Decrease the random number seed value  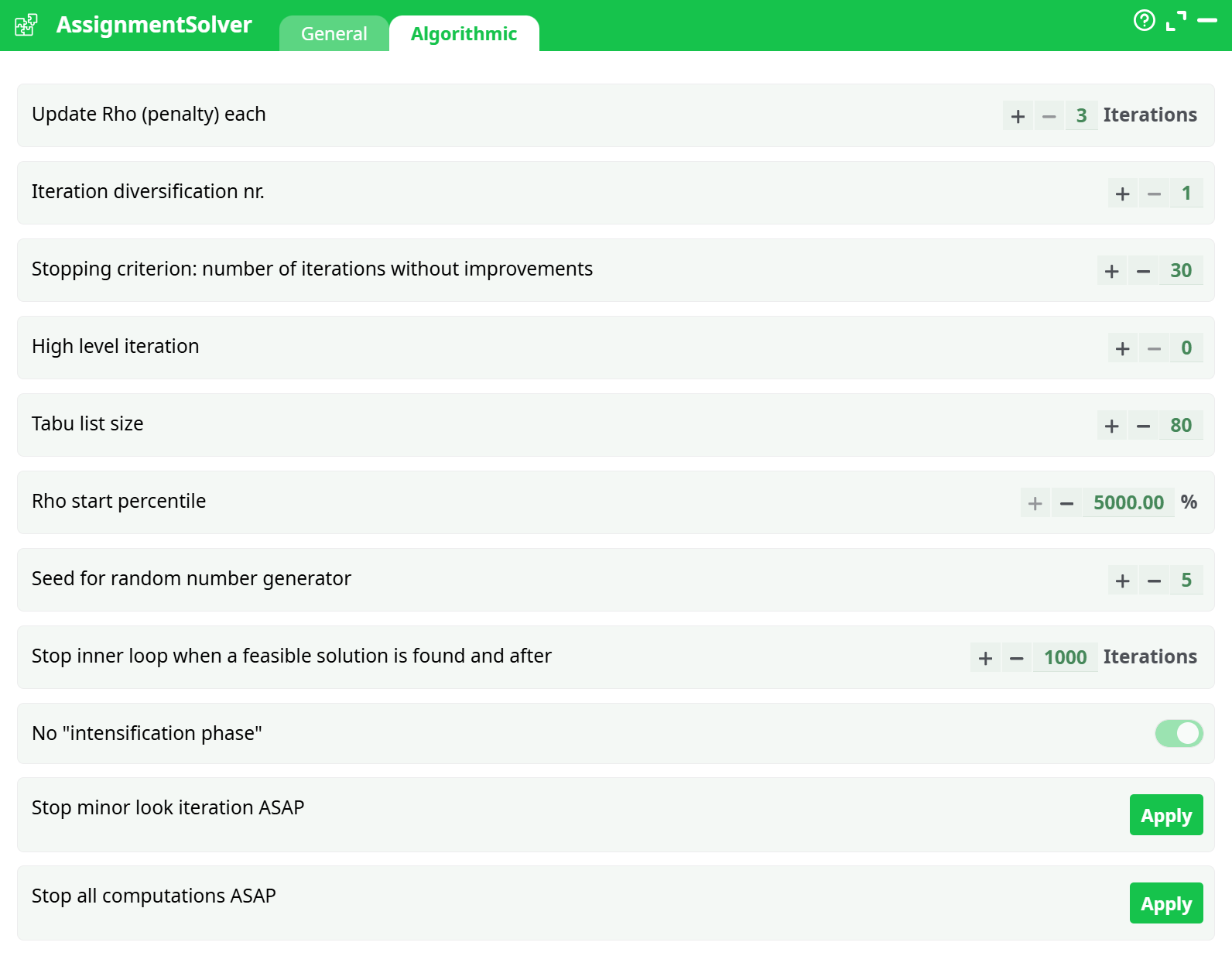tap(1154, 581)
